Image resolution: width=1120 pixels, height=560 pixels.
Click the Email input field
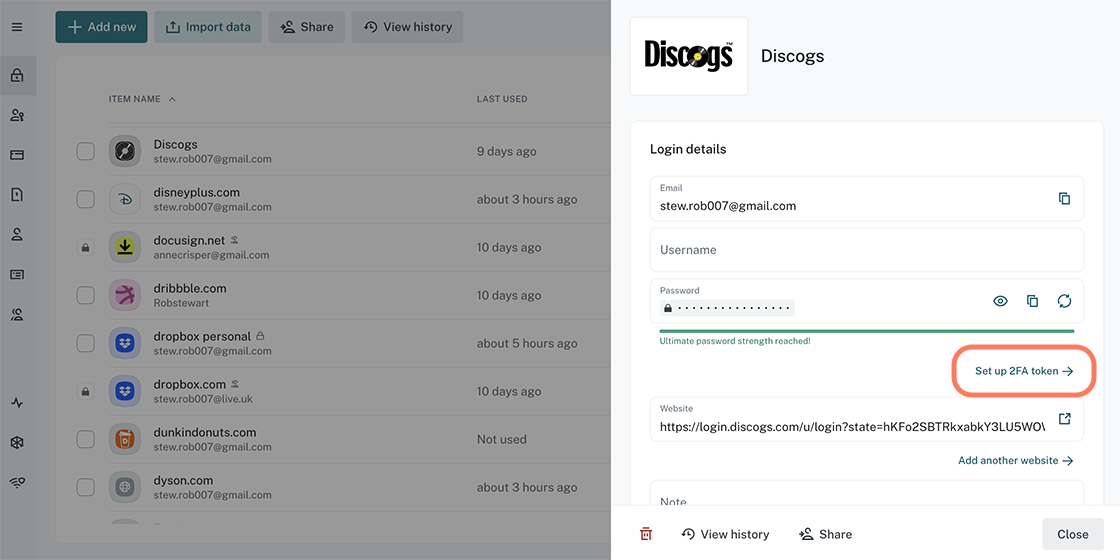pyautogui.click(x=866, y=199)
